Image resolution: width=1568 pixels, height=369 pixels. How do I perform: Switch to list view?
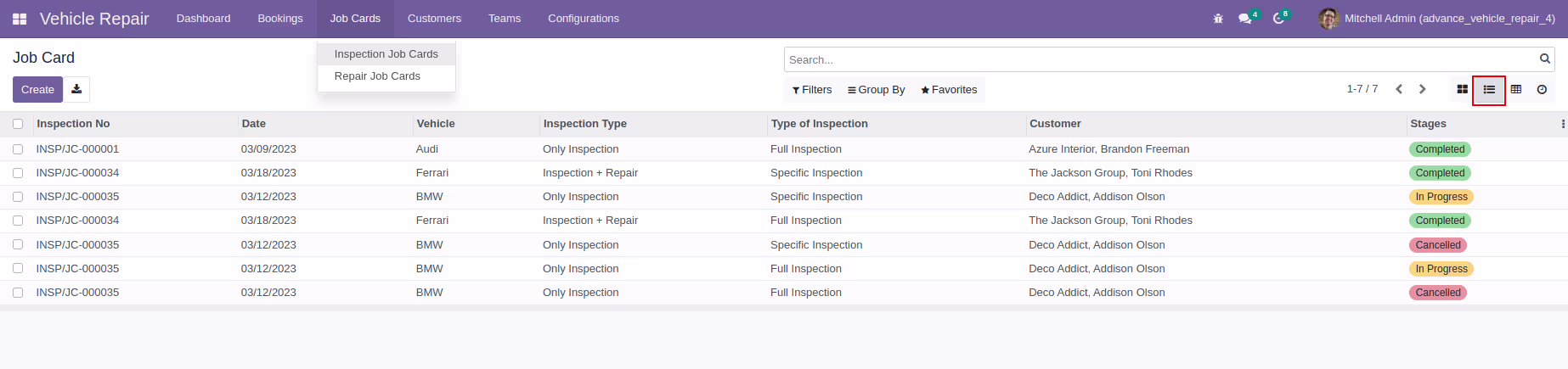(x=1489, y=89)
